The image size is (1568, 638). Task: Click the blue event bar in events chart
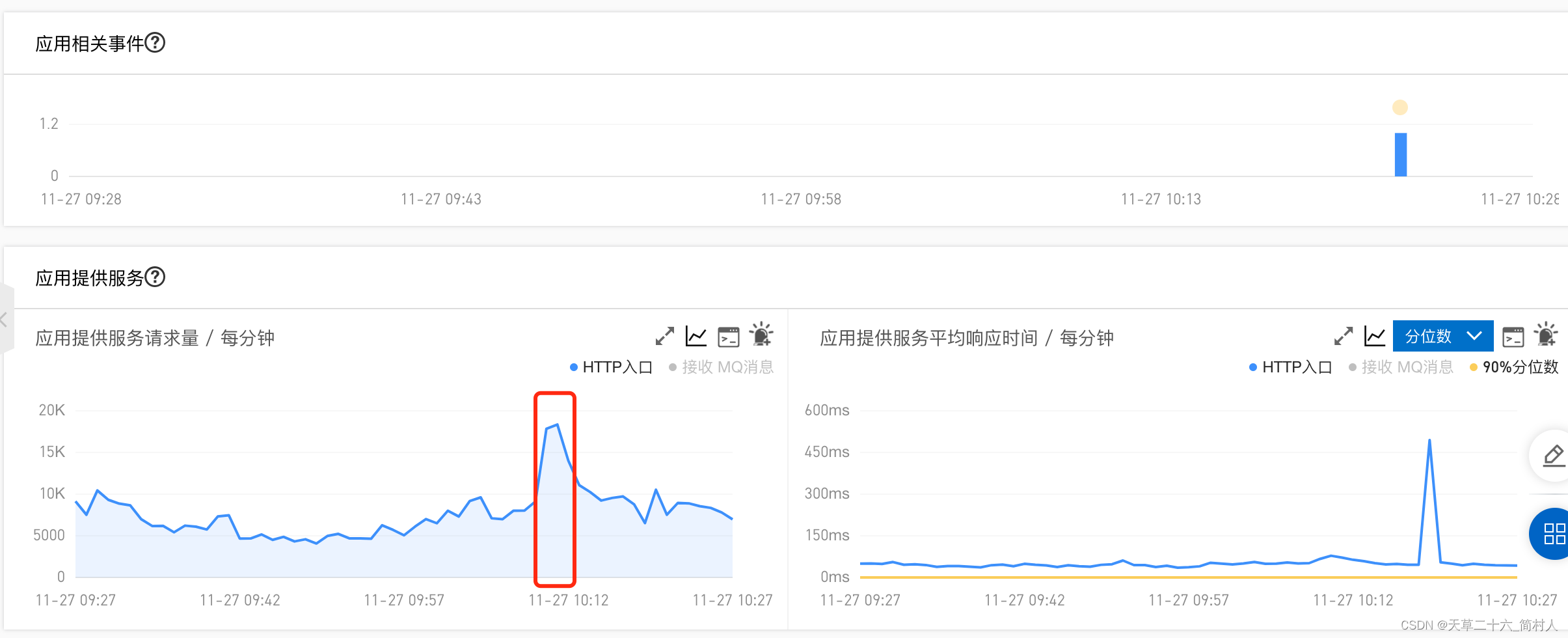tap(1401, 154)
